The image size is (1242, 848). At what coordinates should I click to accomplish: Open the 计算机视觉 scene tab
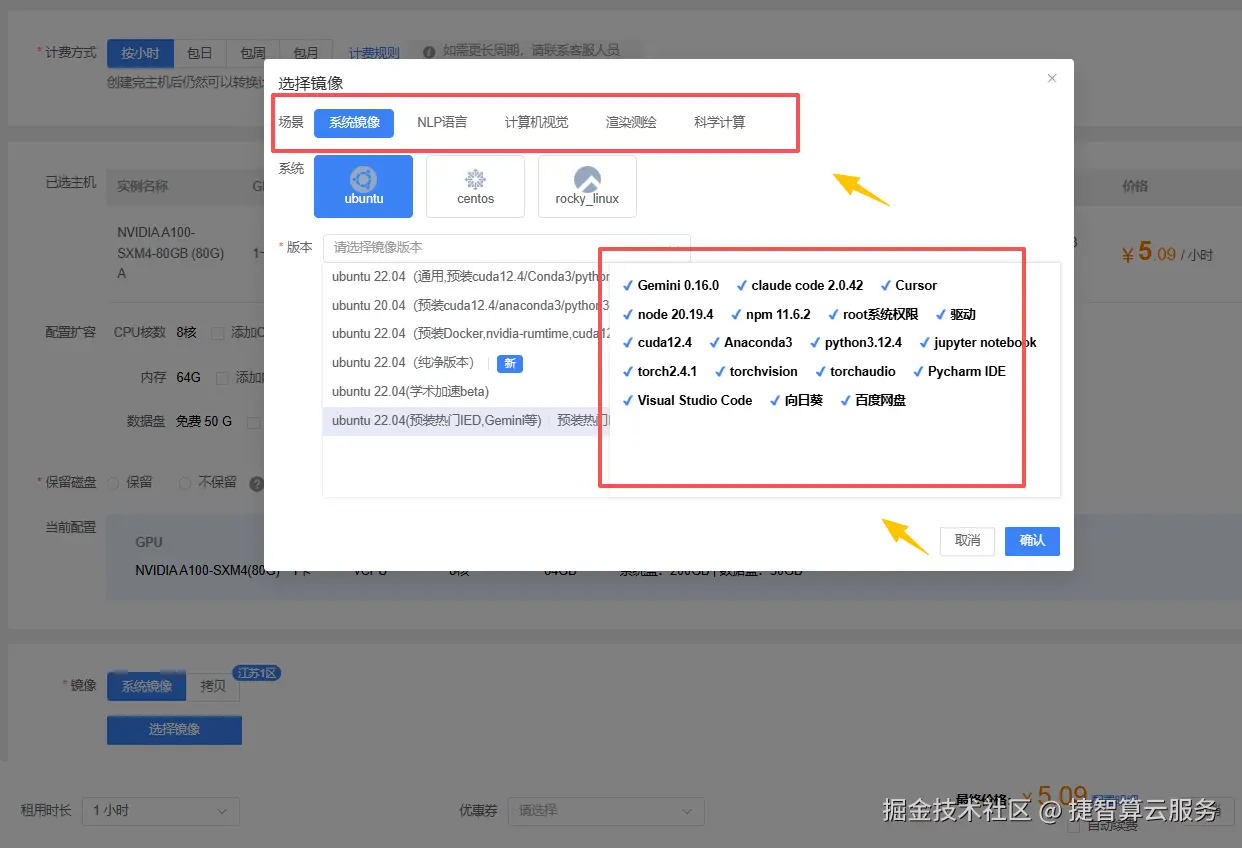[536, 122]
